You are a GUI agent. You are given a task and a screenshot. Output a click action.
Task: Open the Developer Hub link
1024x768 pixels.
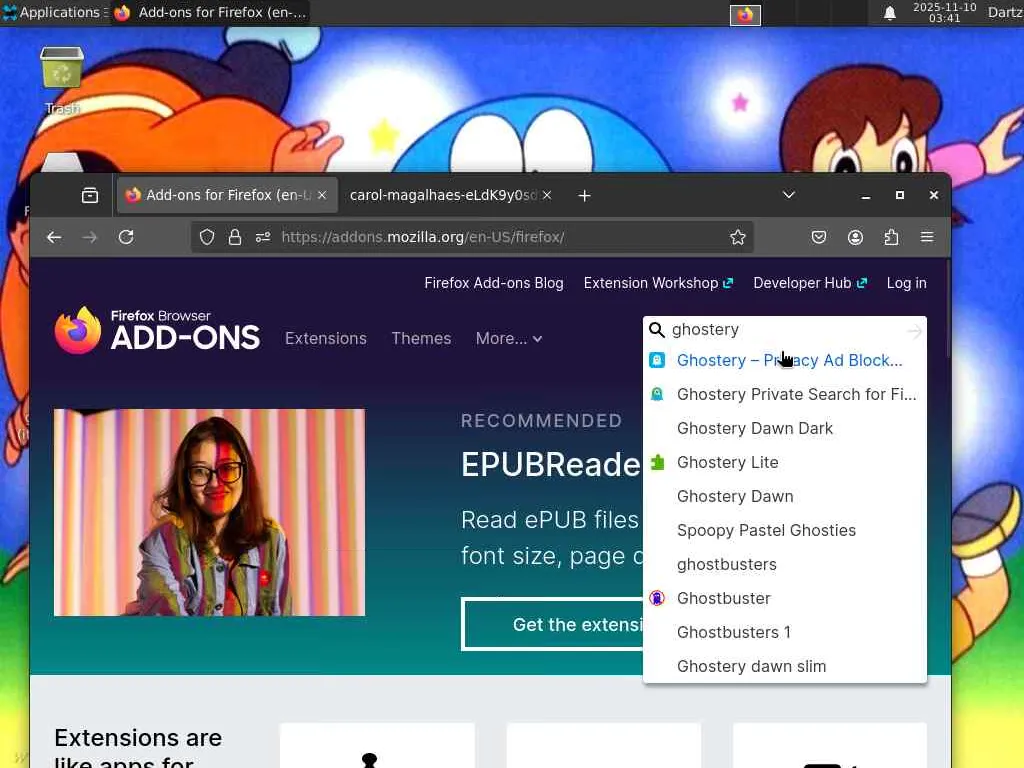click(810, 283)
